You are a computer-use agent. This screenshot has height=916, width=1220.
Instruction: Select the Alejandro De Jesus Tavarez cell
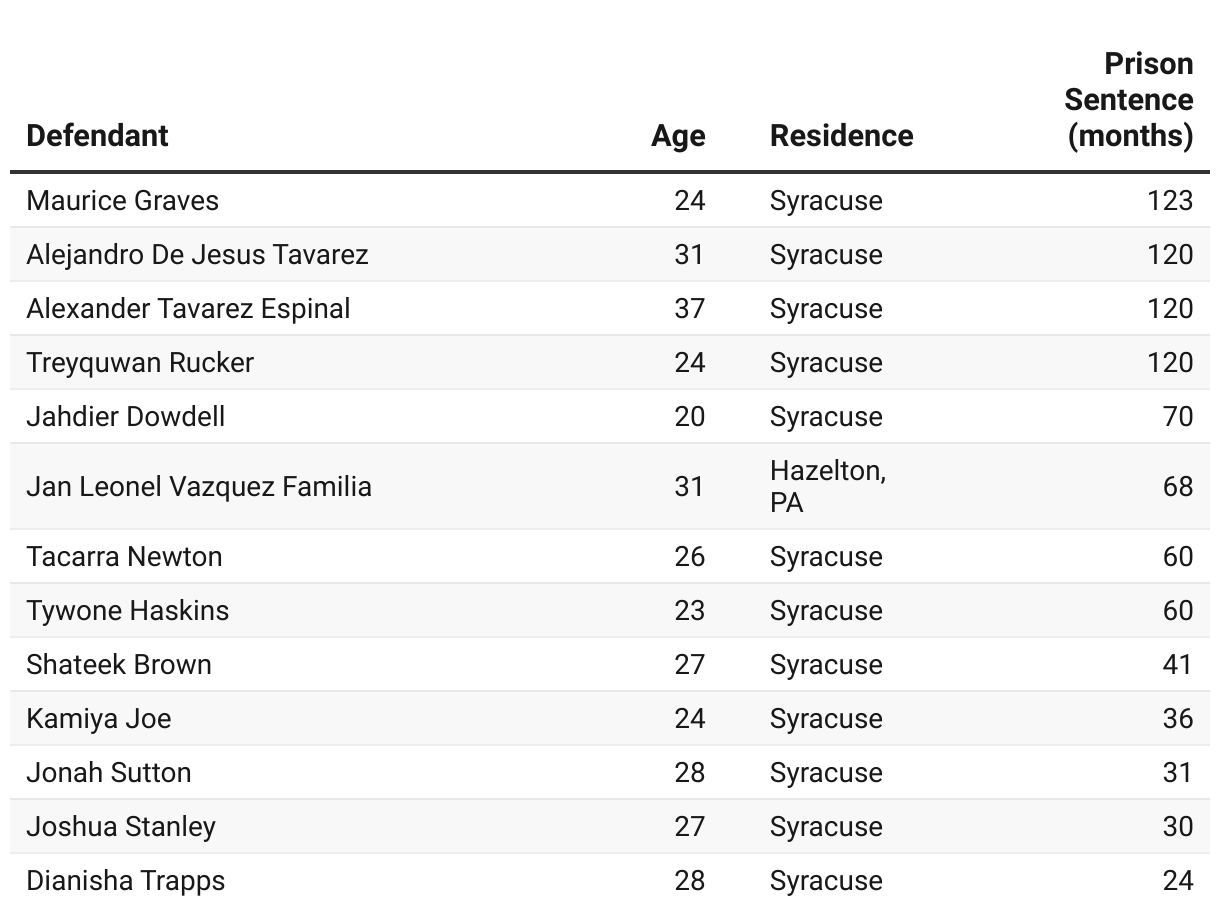pyautogui.click(x=197, y=255)
